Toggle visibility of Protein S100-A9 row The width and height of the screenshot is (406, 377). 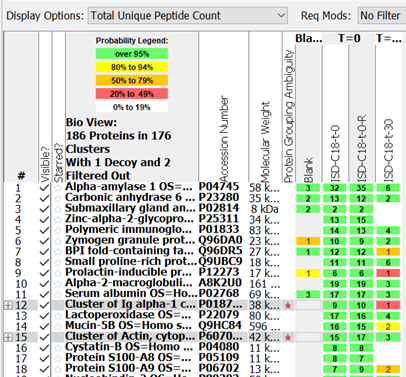tap(44, 369)
